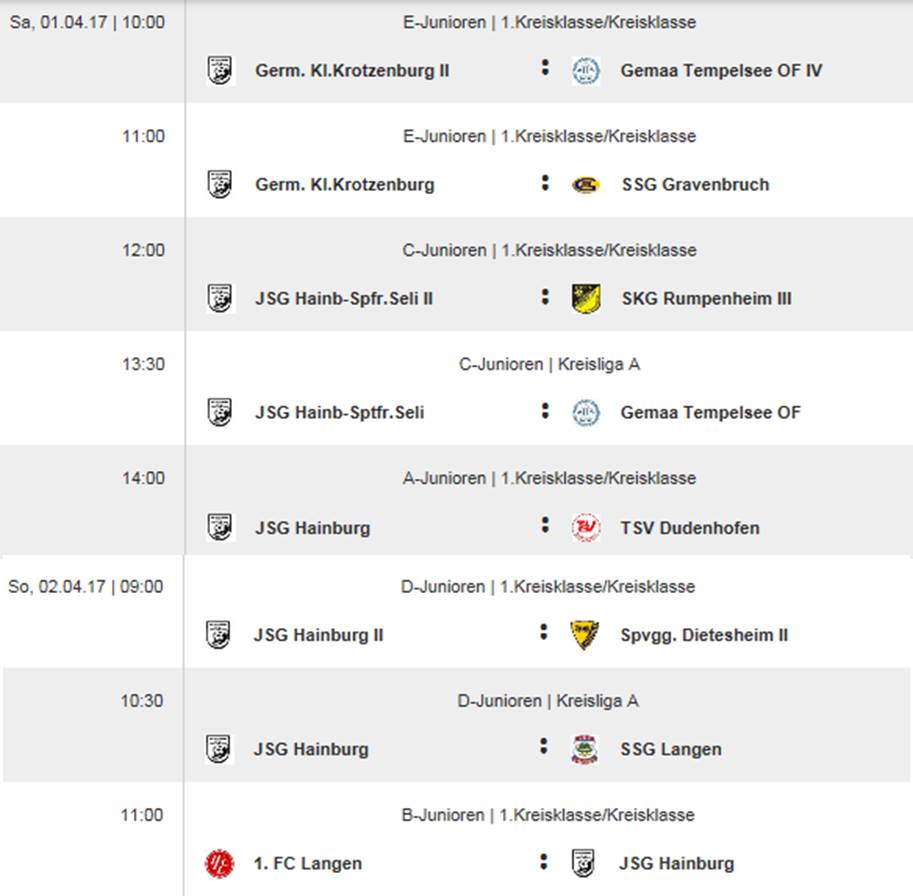This screenshot has width=913, height=896.
Task: Click the Gemaa Tempelsee OF IV club crest
Action: [586, 71]
